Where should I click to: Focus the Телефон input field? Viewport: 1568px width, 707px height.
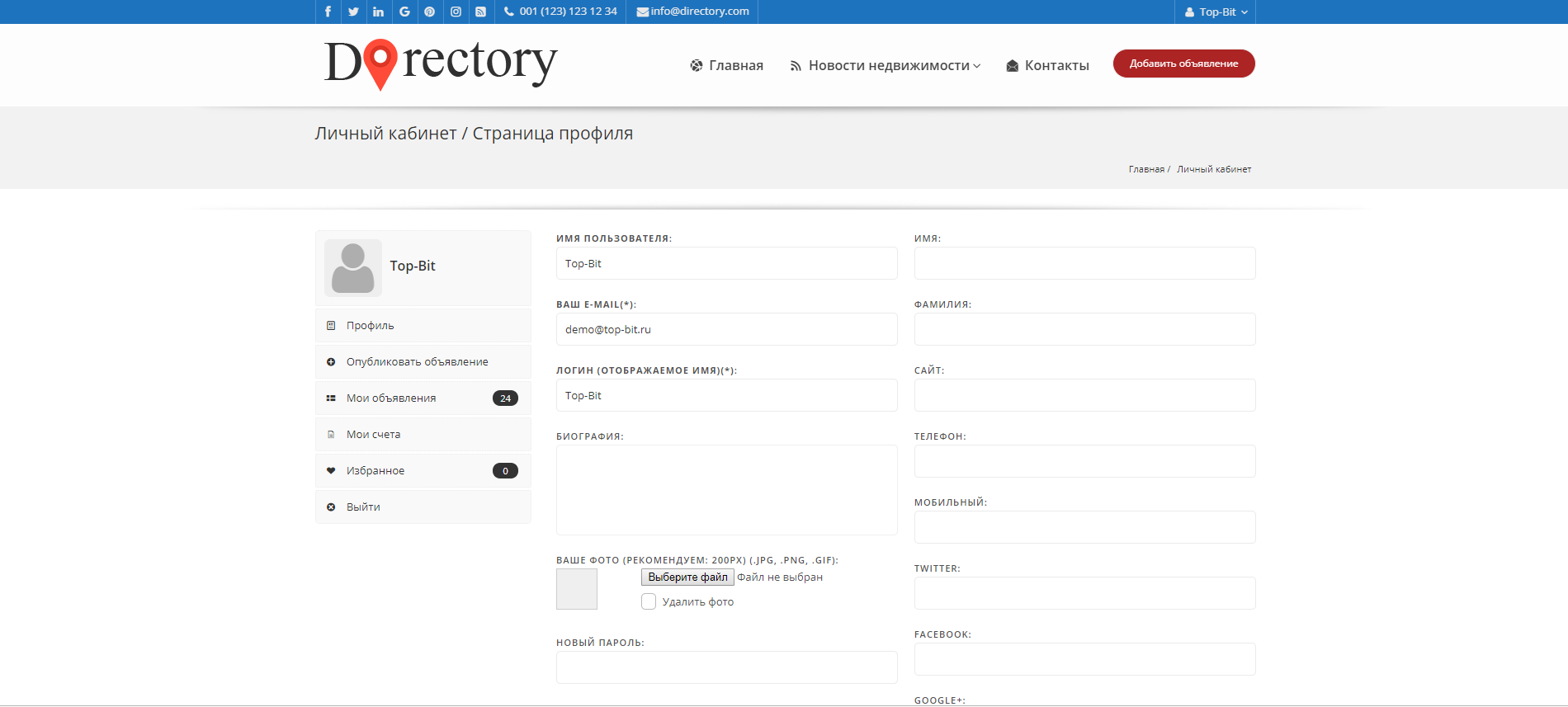[x=1085, y=461]
